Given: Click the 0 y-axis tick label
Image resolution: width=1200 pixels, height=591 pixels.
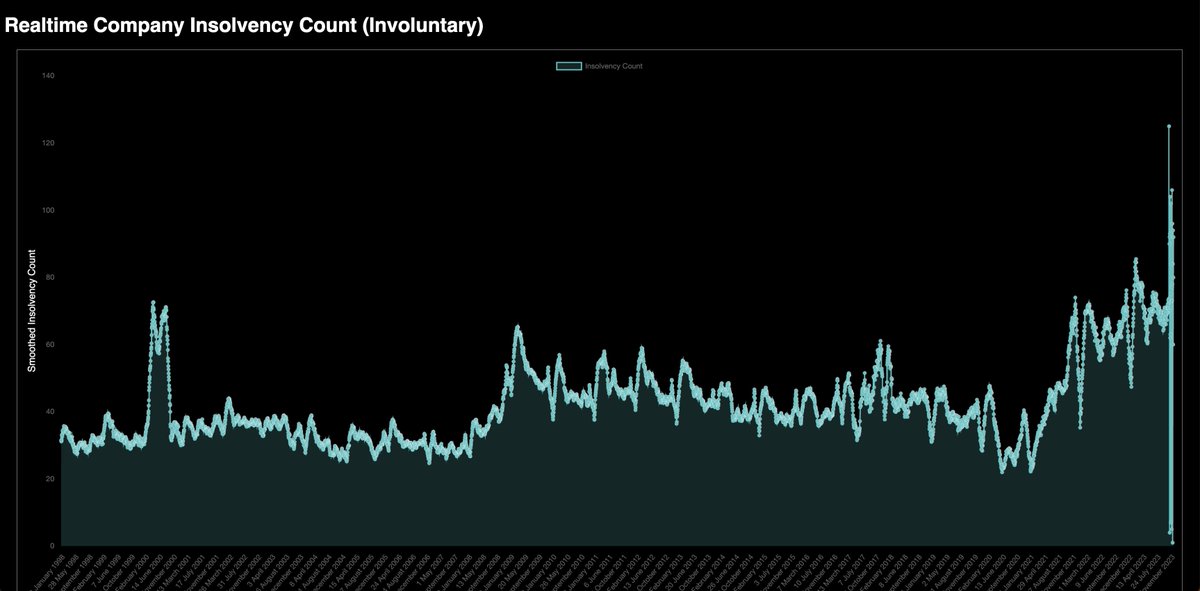Looking at the screenshot, I should (52, 545).
